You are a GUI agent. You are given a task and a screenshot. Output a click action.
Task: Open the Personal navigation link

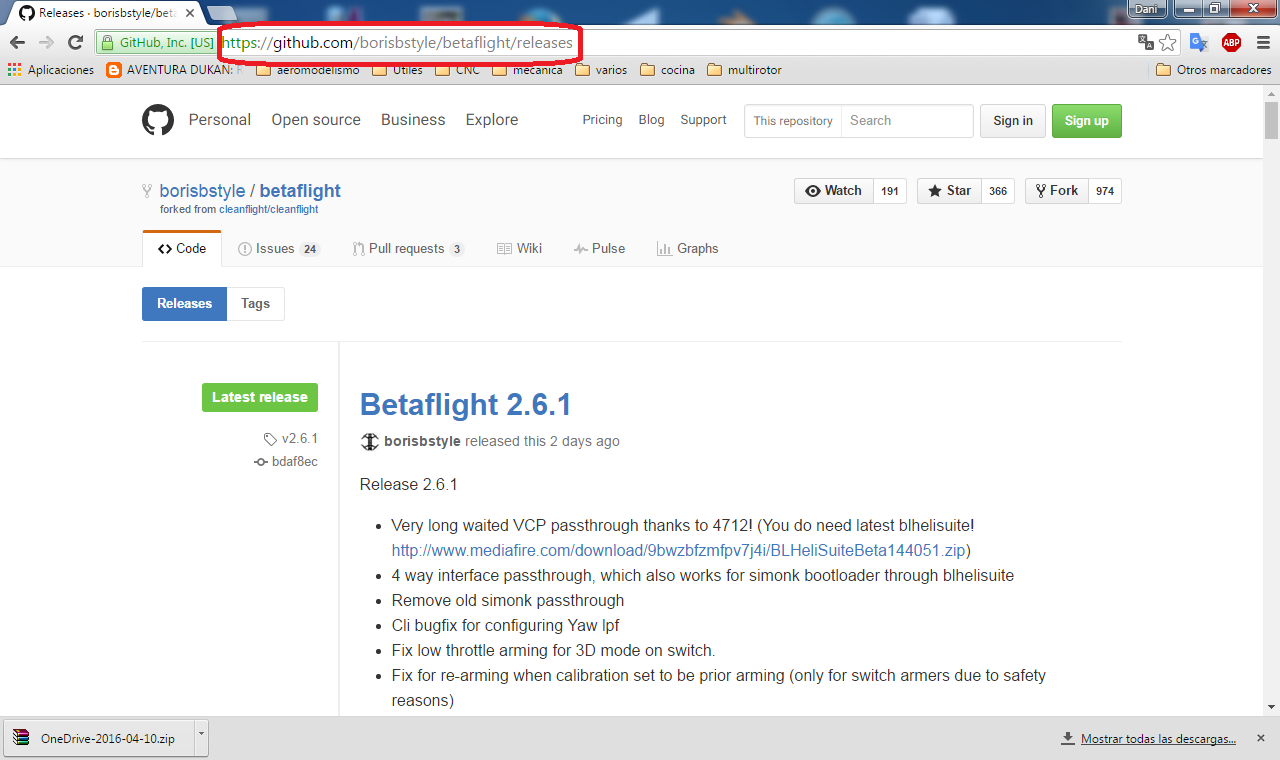220,120
